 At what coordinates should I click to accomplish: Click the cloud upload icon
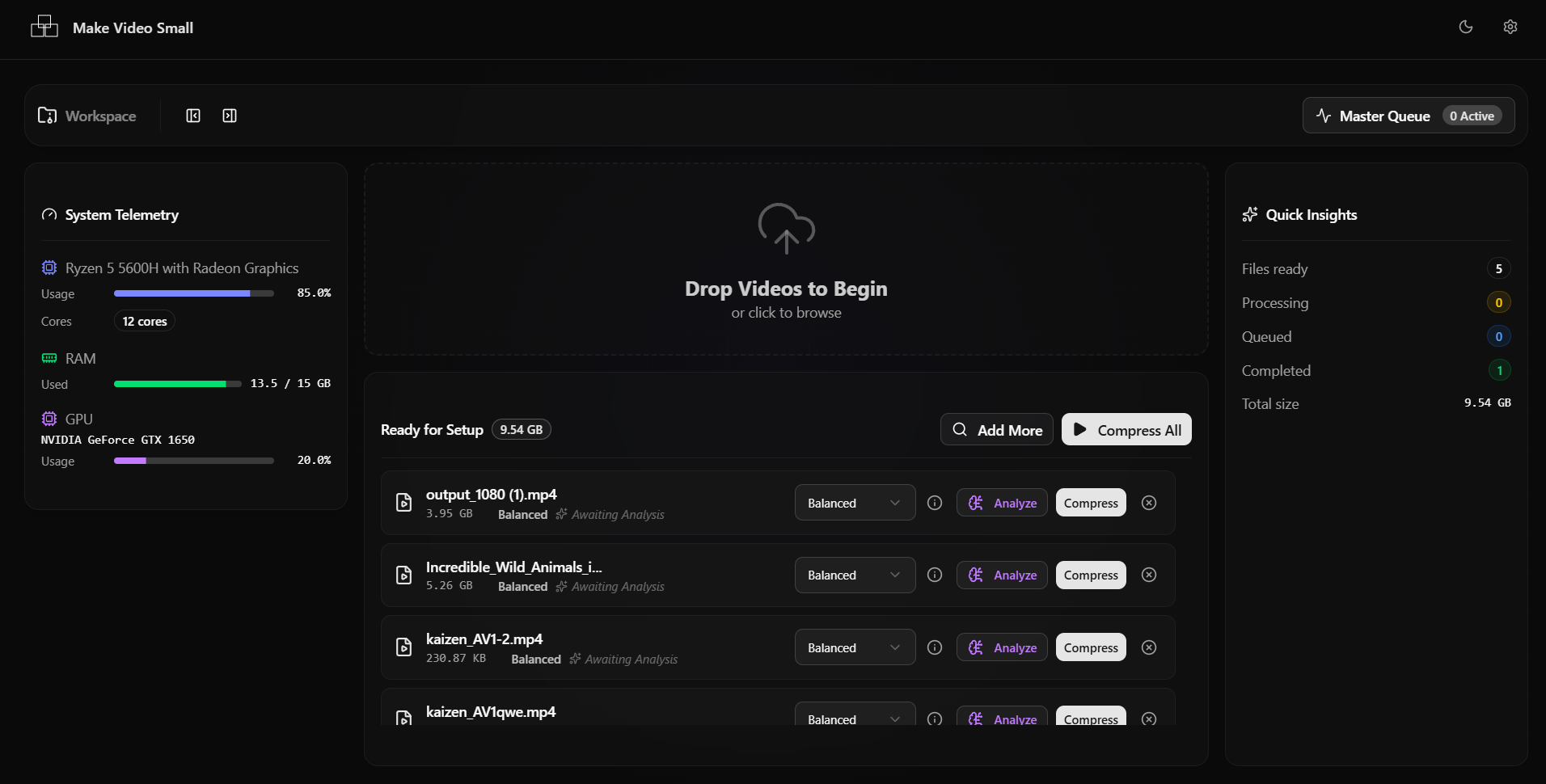tap(786, 228)
